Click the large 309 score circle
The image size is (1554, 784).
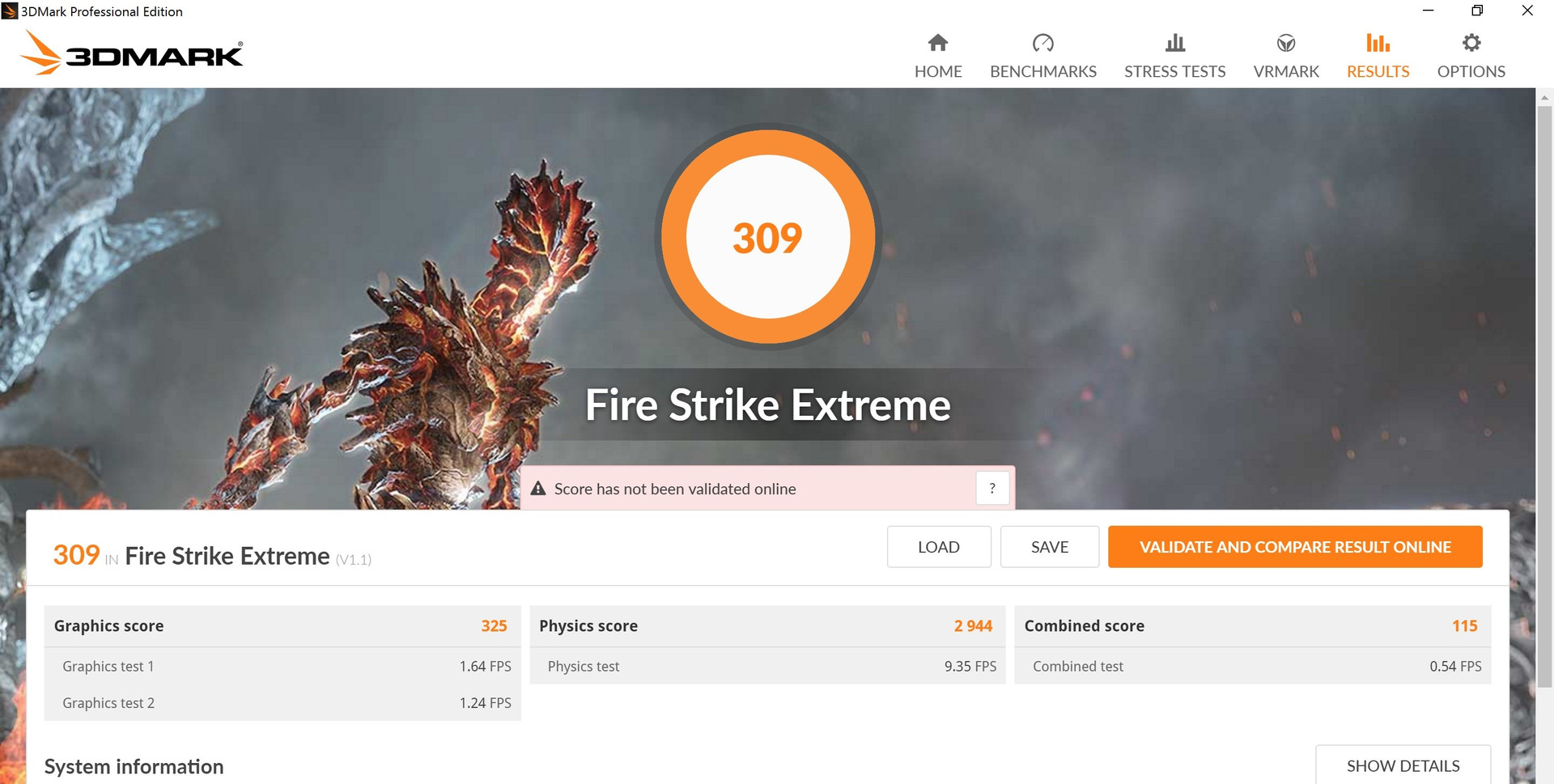767,237
